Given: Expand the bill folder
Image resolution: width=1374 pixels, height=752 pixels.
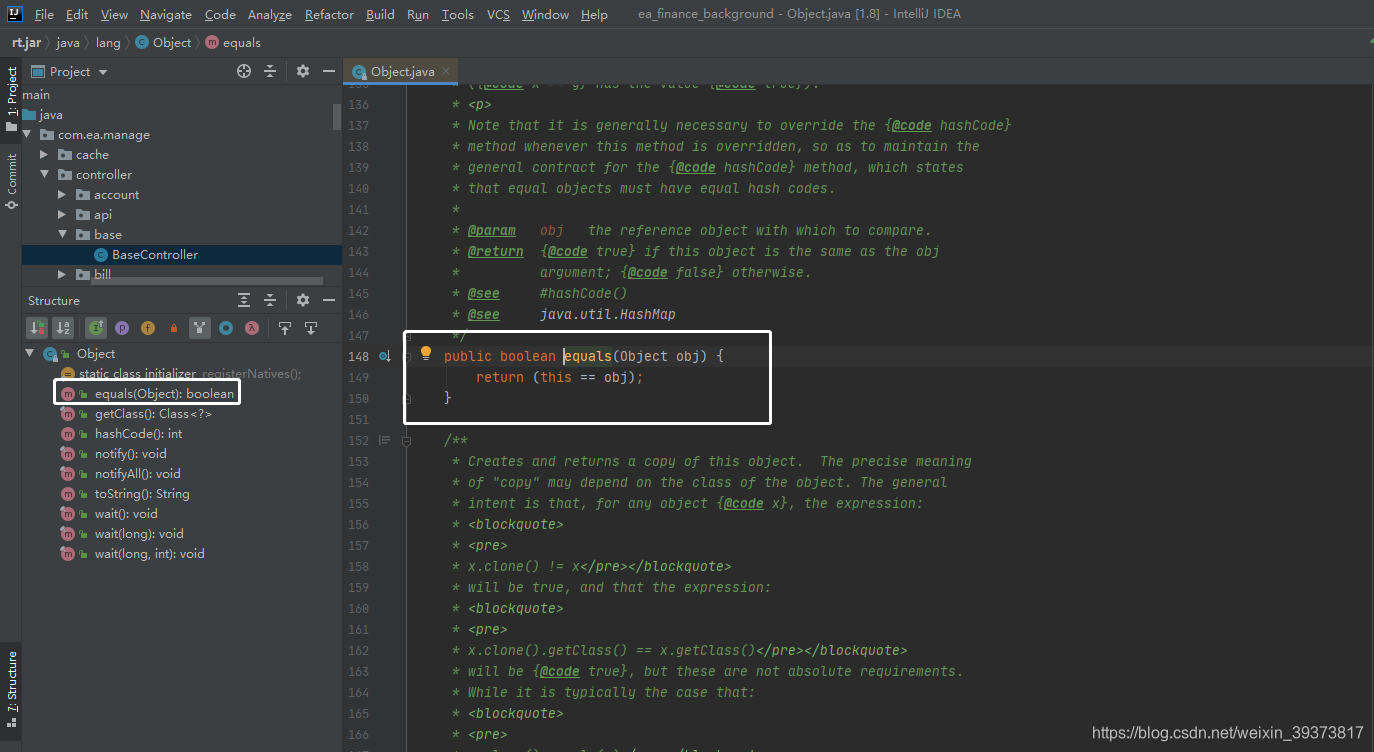Looking at the screenshot, I should coord(62,274).
